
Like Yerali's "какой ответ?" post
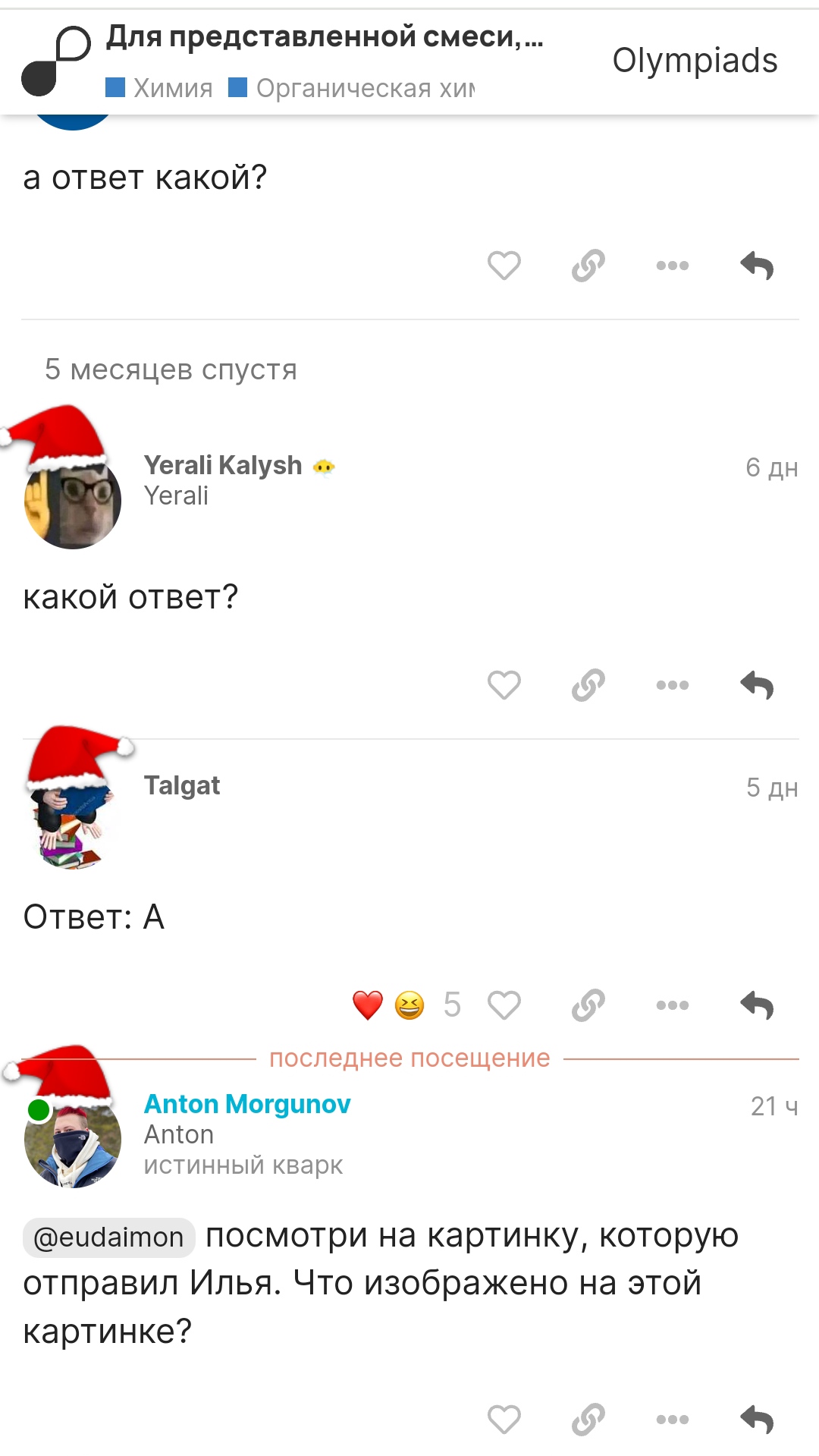504,685
